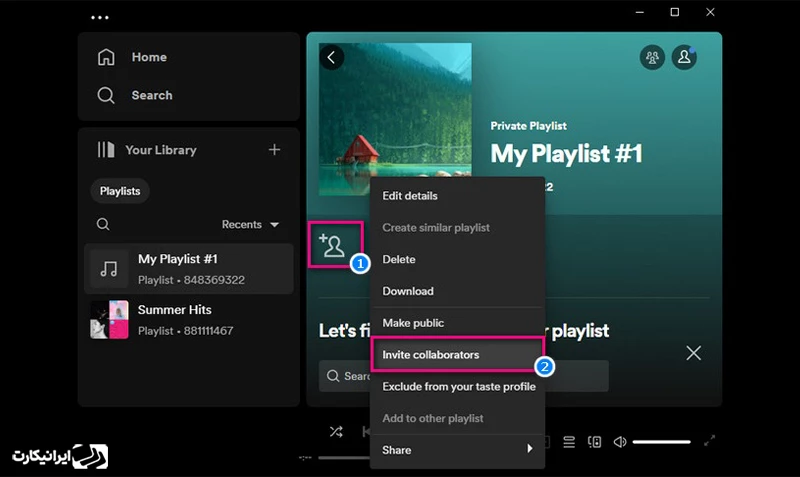800x477 pixels.
Task: Choose Add to other playlist item
Action: click(x=457, y=418)
